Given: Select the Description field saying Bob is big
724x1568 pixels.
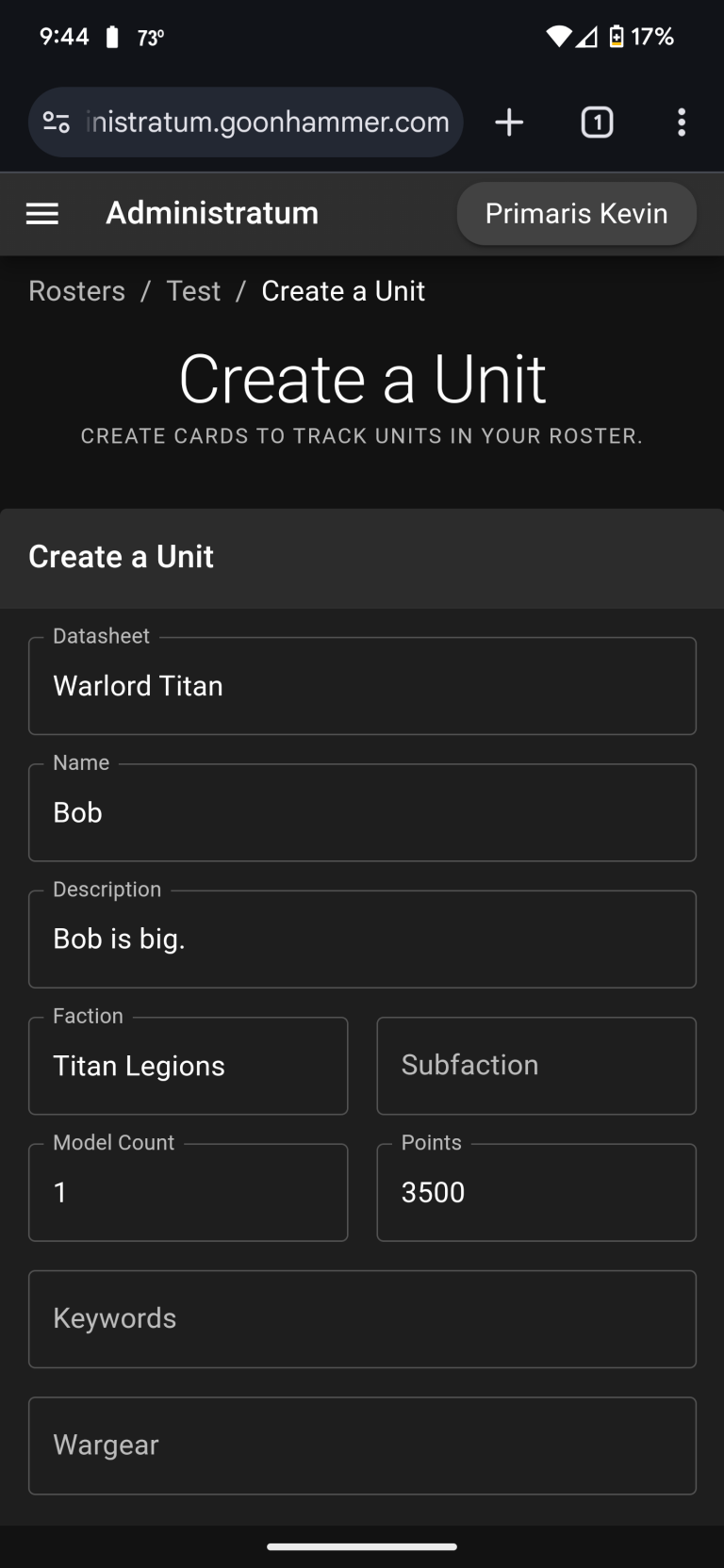Looking at the screenshot, I should pos(362,939).
